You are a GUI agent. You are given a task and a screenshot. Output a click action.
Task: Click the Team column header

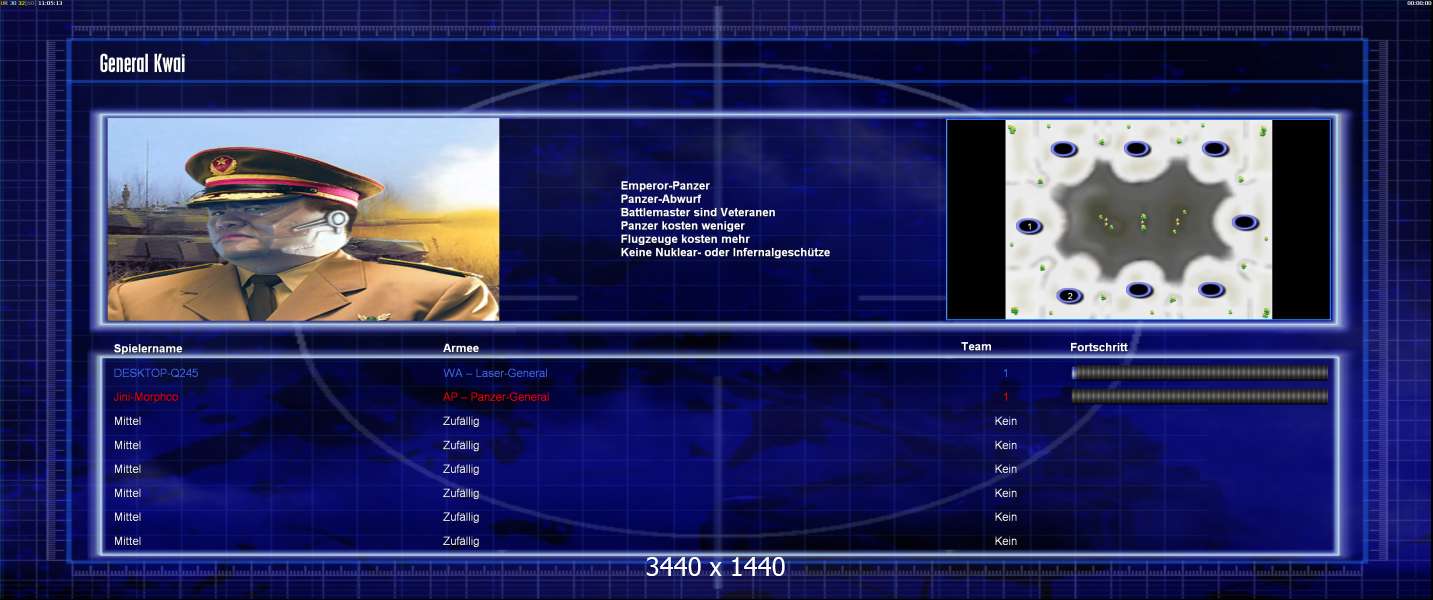tap(976, 347)
